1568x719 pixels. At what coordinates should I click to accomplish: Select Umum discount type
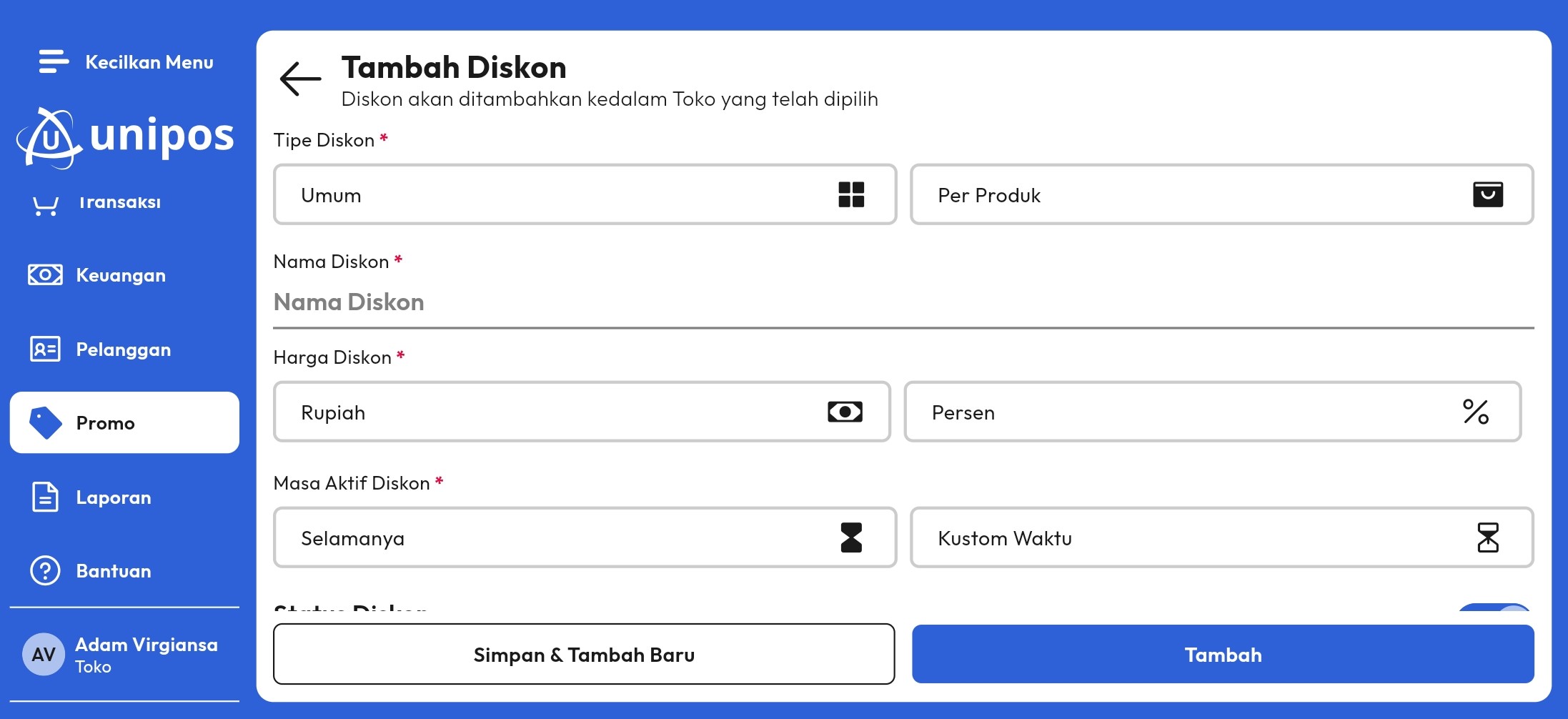(584, 194)
